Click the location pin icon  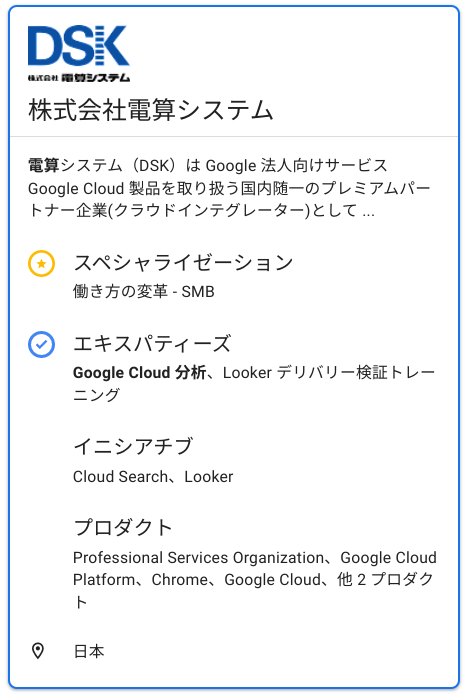click(x=38, y=651)
